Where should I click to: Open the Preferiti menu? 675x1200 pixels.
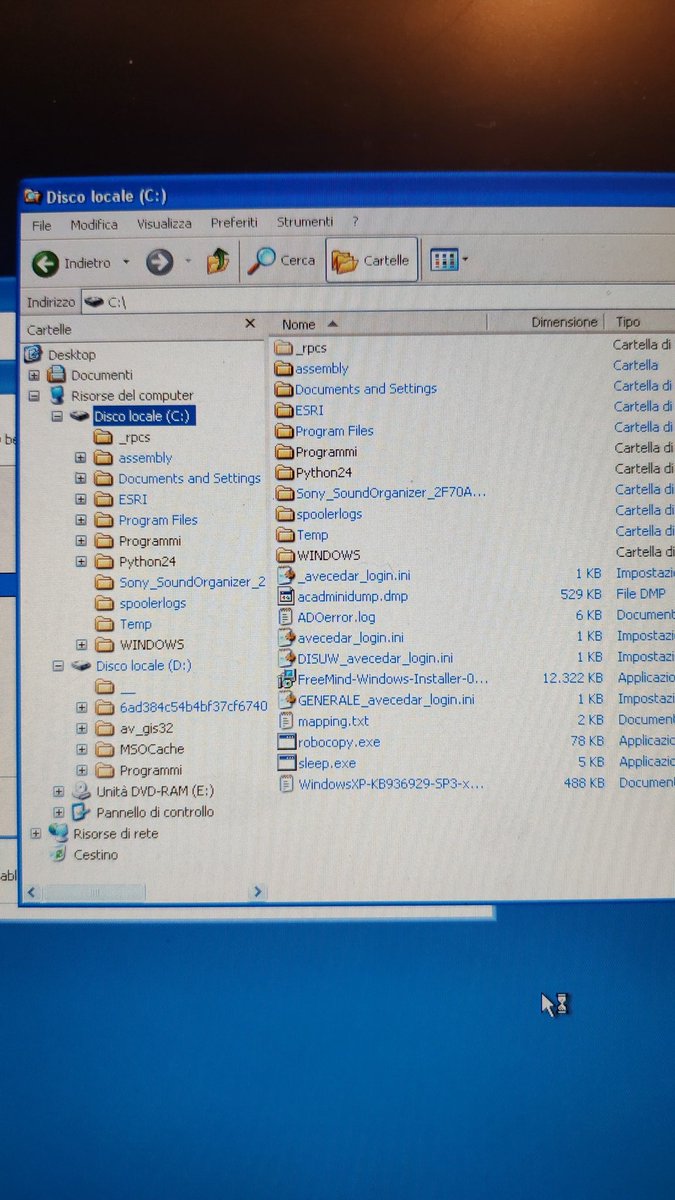234,222
